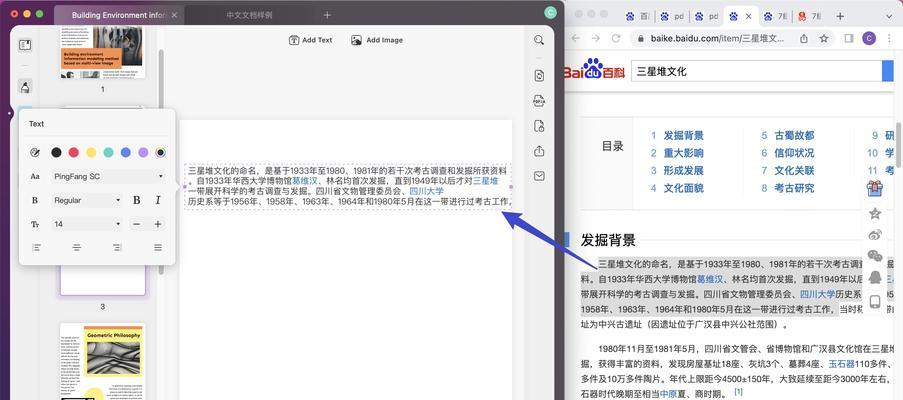The height and width of the screenshot is (400, 903).
Task: Click the favorite star in Baike side toolbar
Action: [875, 214]
